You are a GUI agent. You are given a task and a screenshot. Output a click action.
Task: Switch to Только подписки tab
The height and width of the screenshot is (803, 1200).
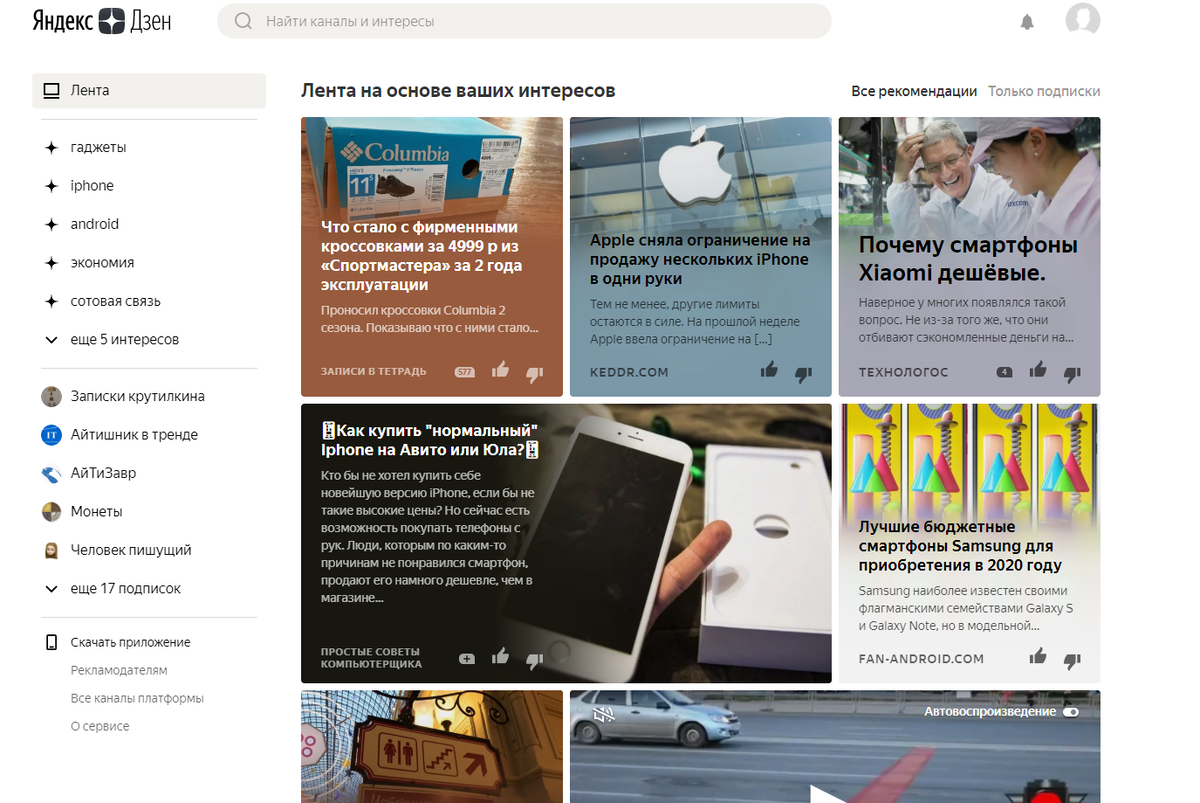(1044, 91)
